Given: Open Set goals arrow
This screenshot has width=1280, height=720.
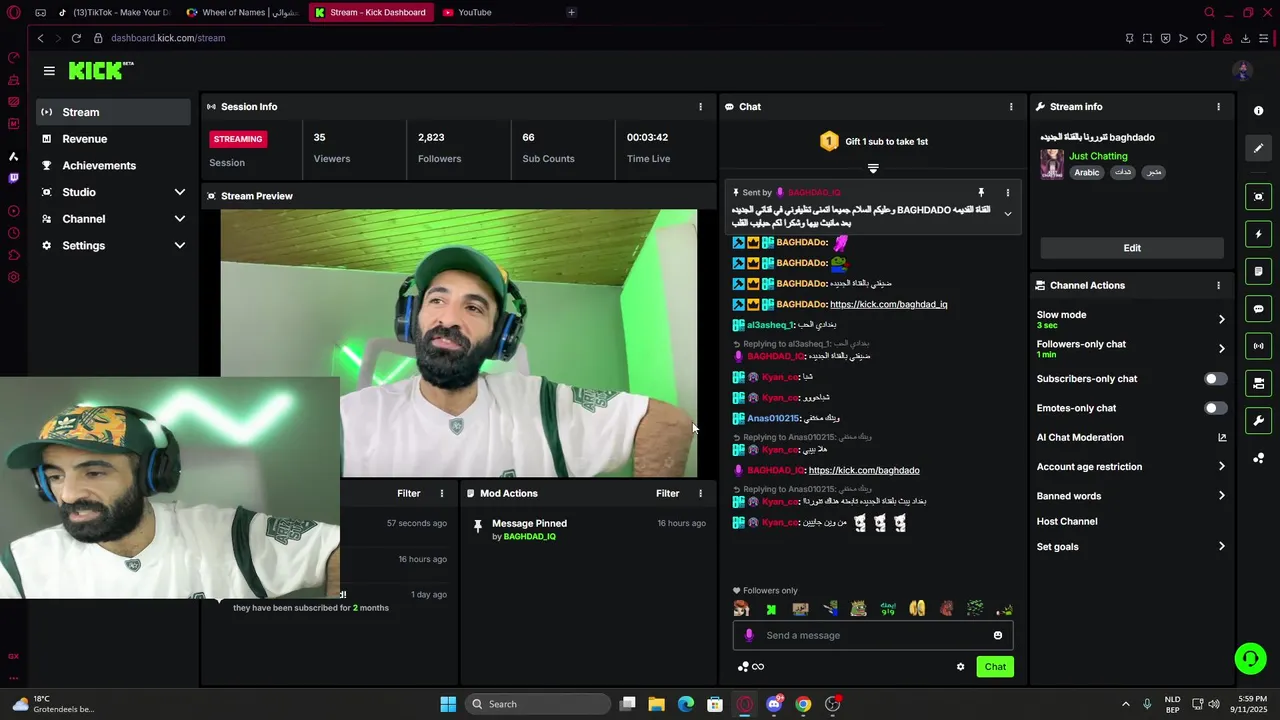Looking at the screenshot, I should [x=1221, y=547].
